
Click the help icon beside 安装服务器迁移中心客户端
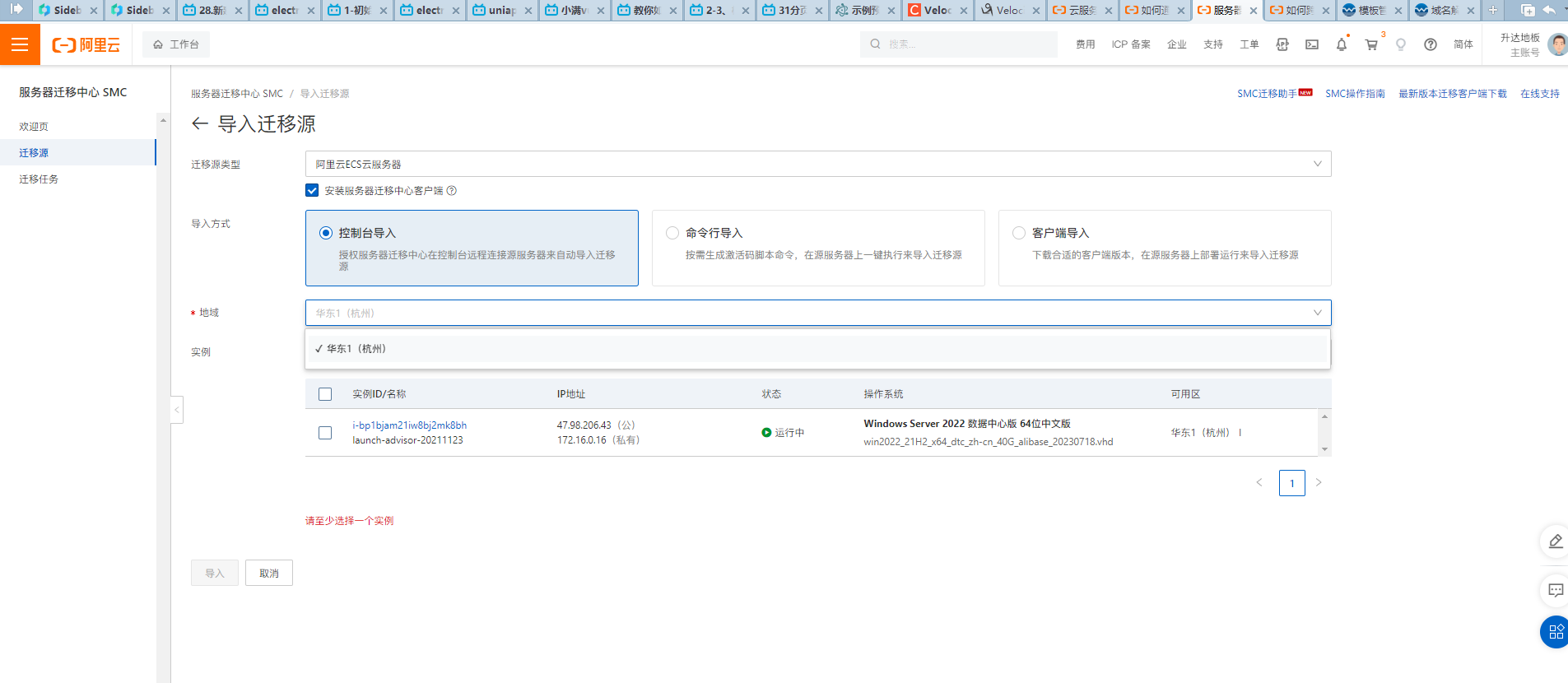pos(452,191)
